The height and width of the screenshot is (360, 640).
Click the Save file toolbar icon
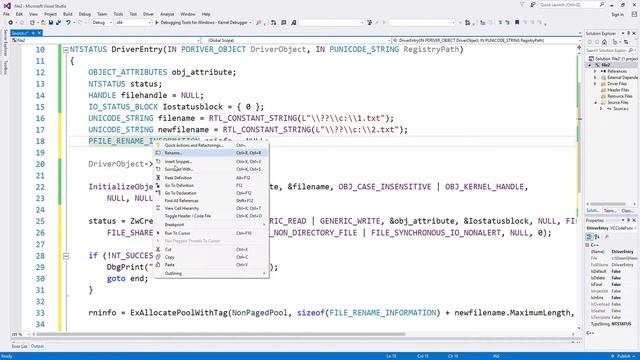(51, 23)
